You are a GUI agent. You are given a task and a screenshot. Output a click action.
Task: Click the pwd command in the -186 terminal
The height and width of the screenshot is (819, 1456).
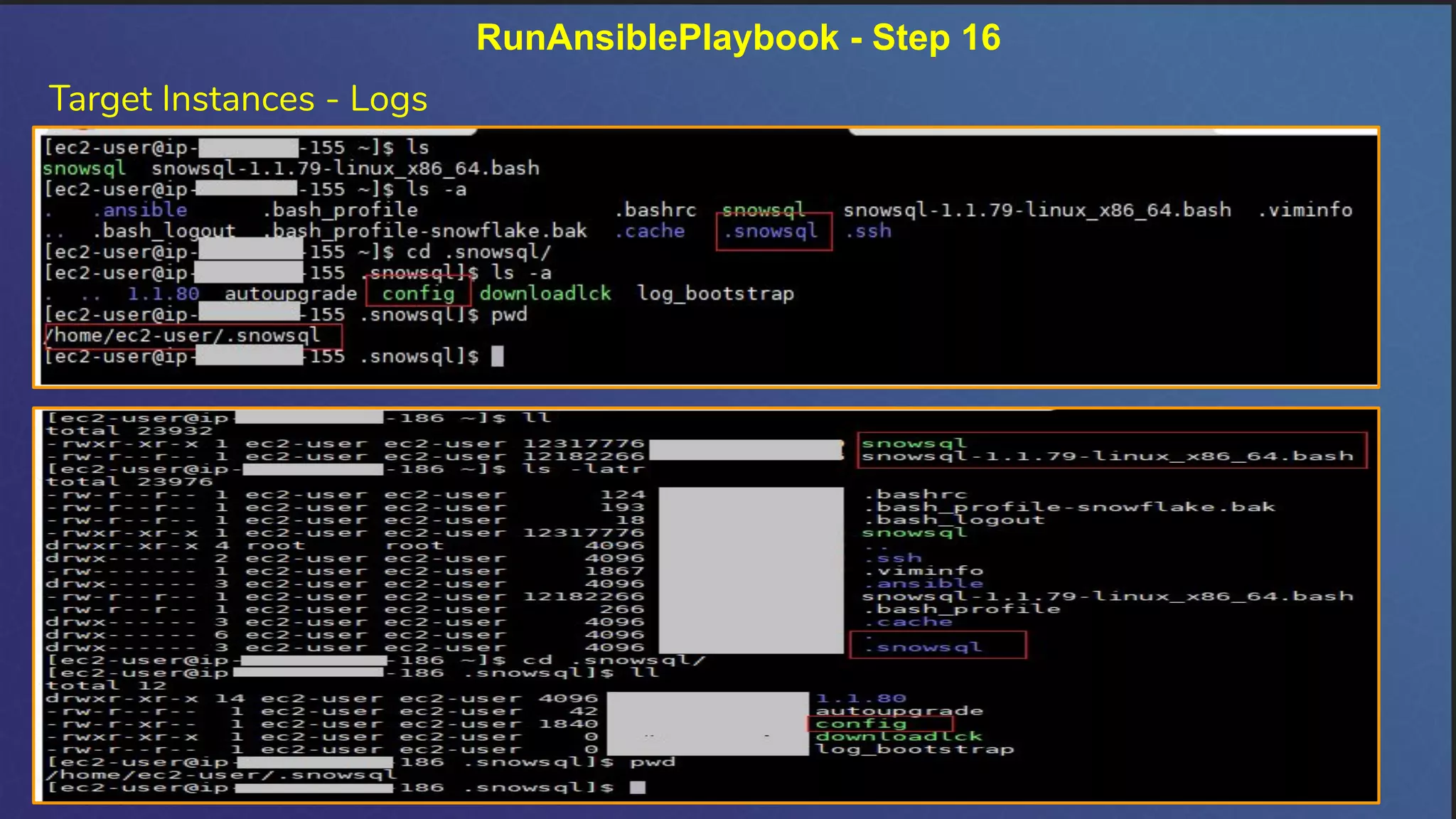click(x=653, y=763)
